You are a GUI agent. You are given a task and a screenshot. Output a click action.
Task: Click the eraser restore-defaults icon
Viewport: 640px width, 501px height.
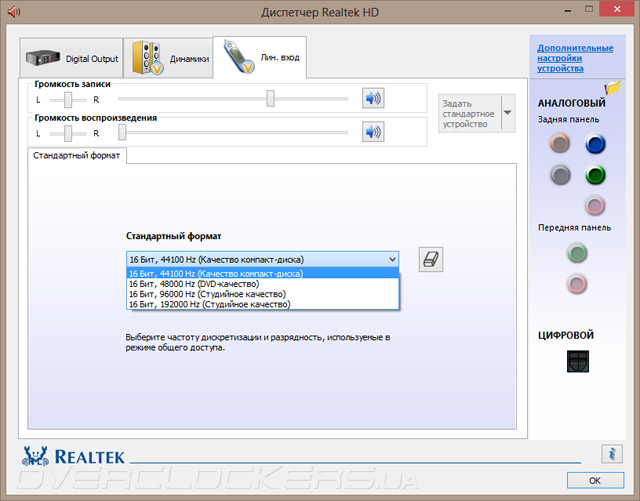tap(431, 259)
